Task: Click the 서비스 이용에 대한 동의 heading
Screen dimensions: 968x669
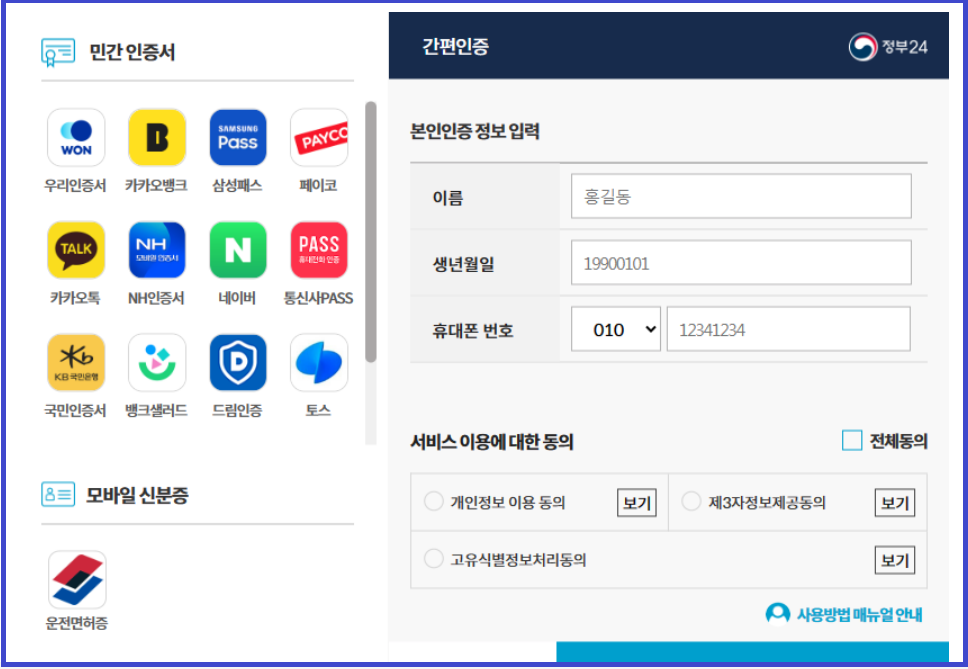Action: coord(492,442)
